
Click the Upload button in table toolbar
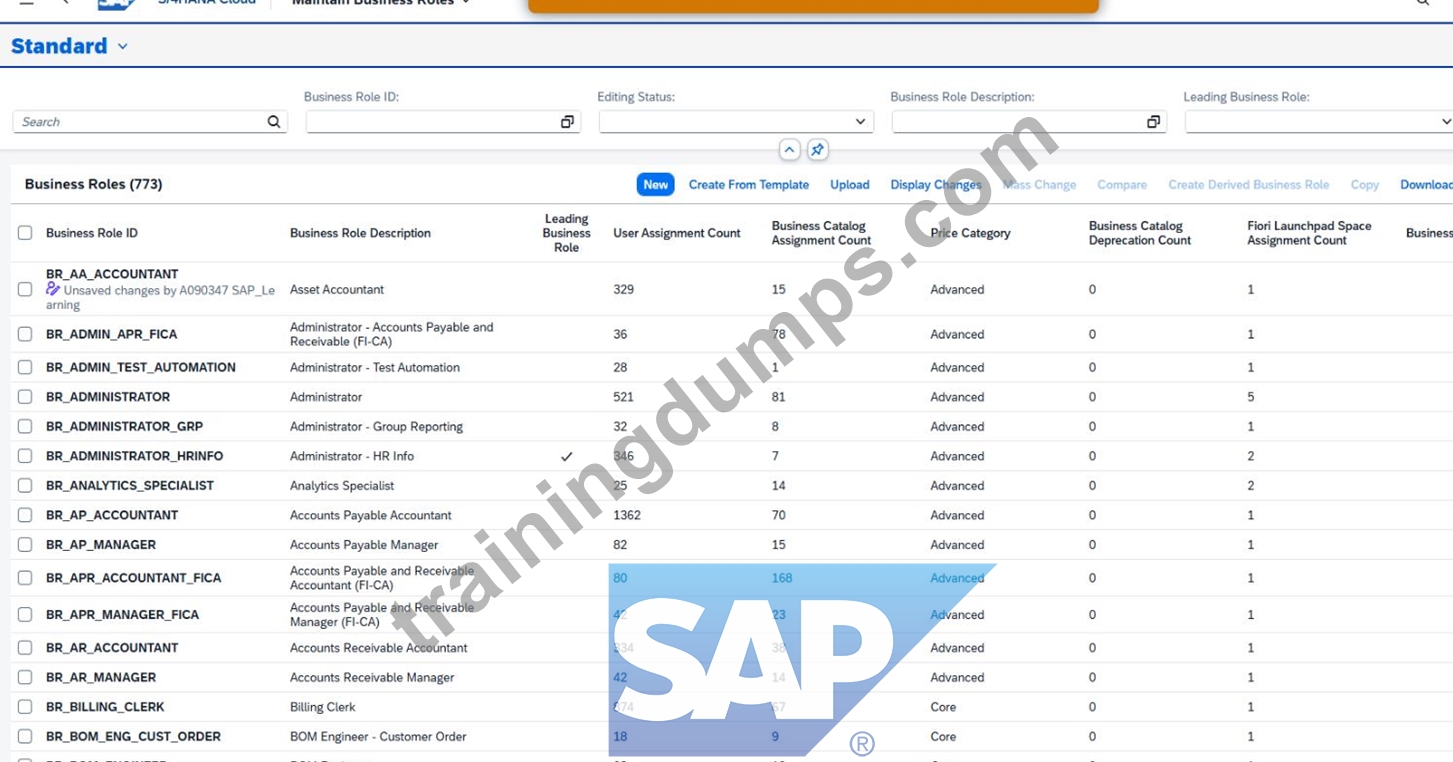coord(850,185)
